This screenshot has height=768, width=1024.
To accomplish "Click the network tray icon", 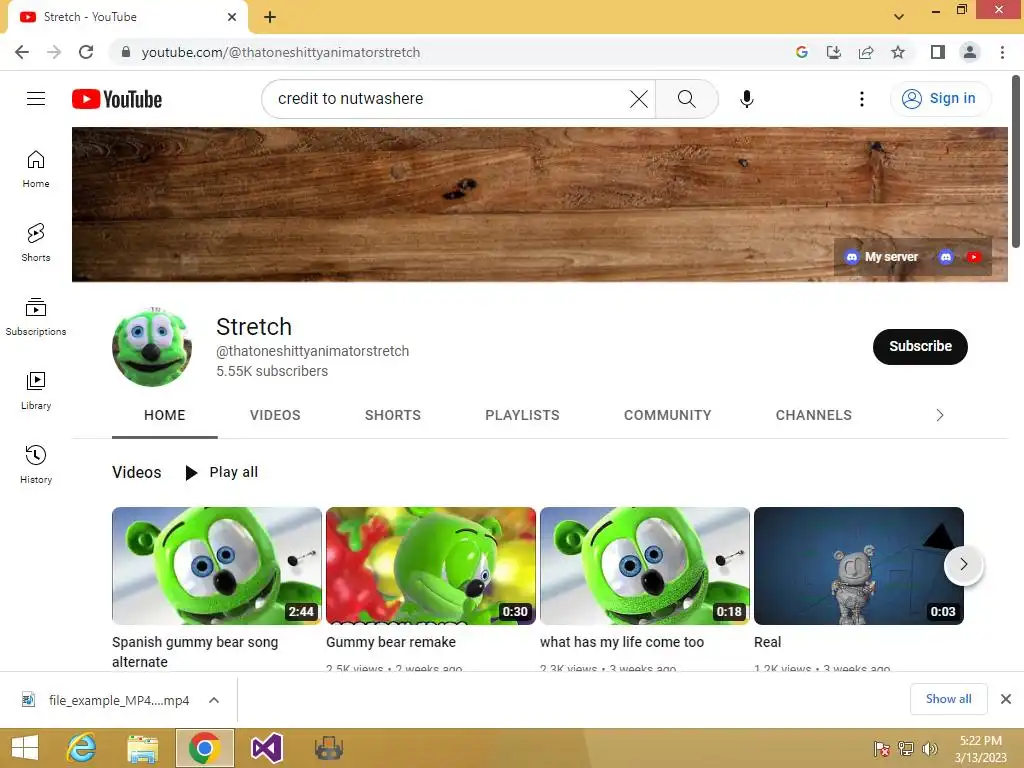I will coord(905,749).
